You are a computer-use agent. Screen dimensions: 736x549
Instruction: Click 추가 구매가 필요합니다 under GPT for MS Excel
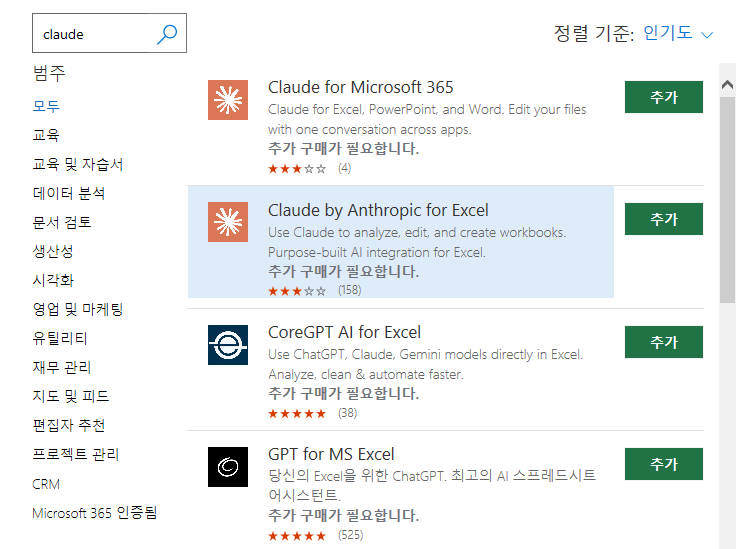[x=343, y=515]
